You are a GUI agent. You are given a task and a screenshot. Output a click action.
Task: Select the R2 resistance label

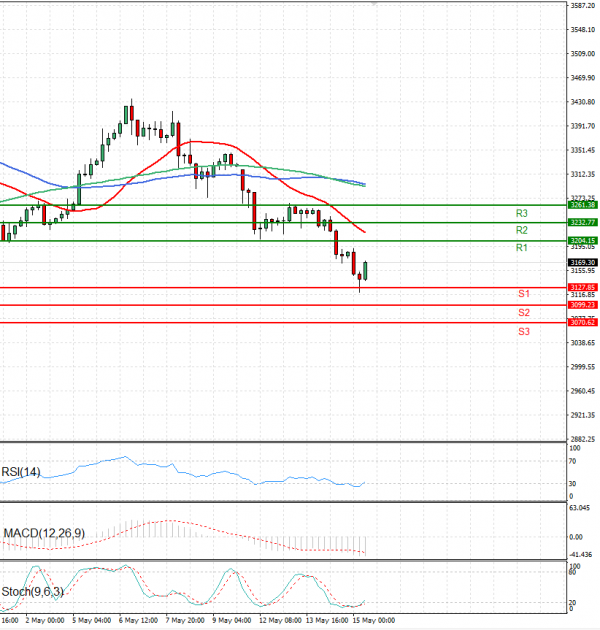522,230
